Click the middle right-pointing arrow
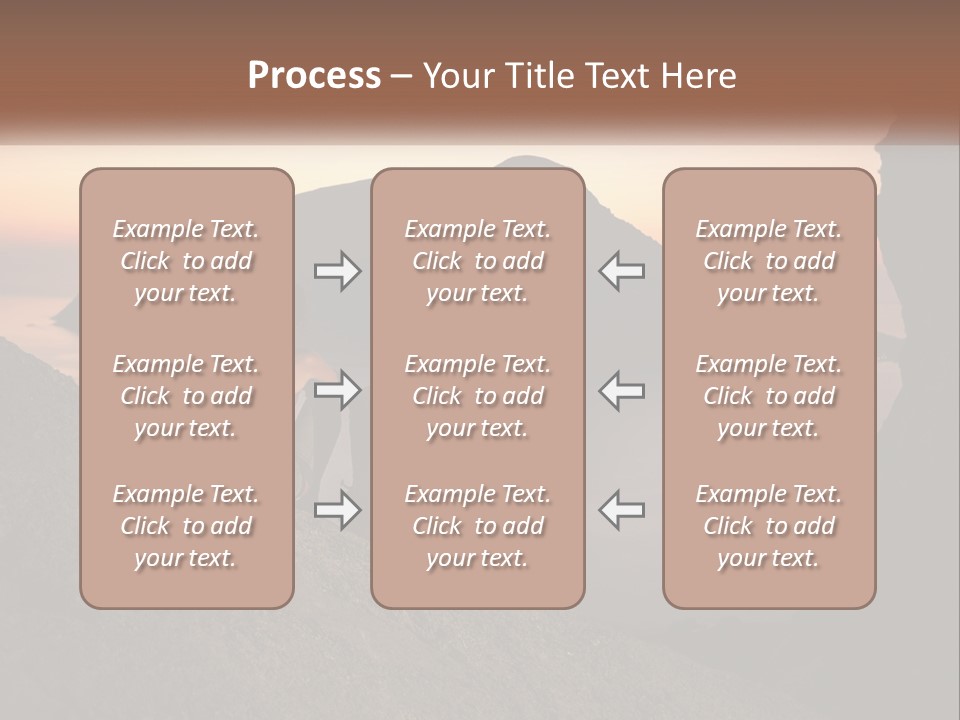 click(x=337, y=390)
